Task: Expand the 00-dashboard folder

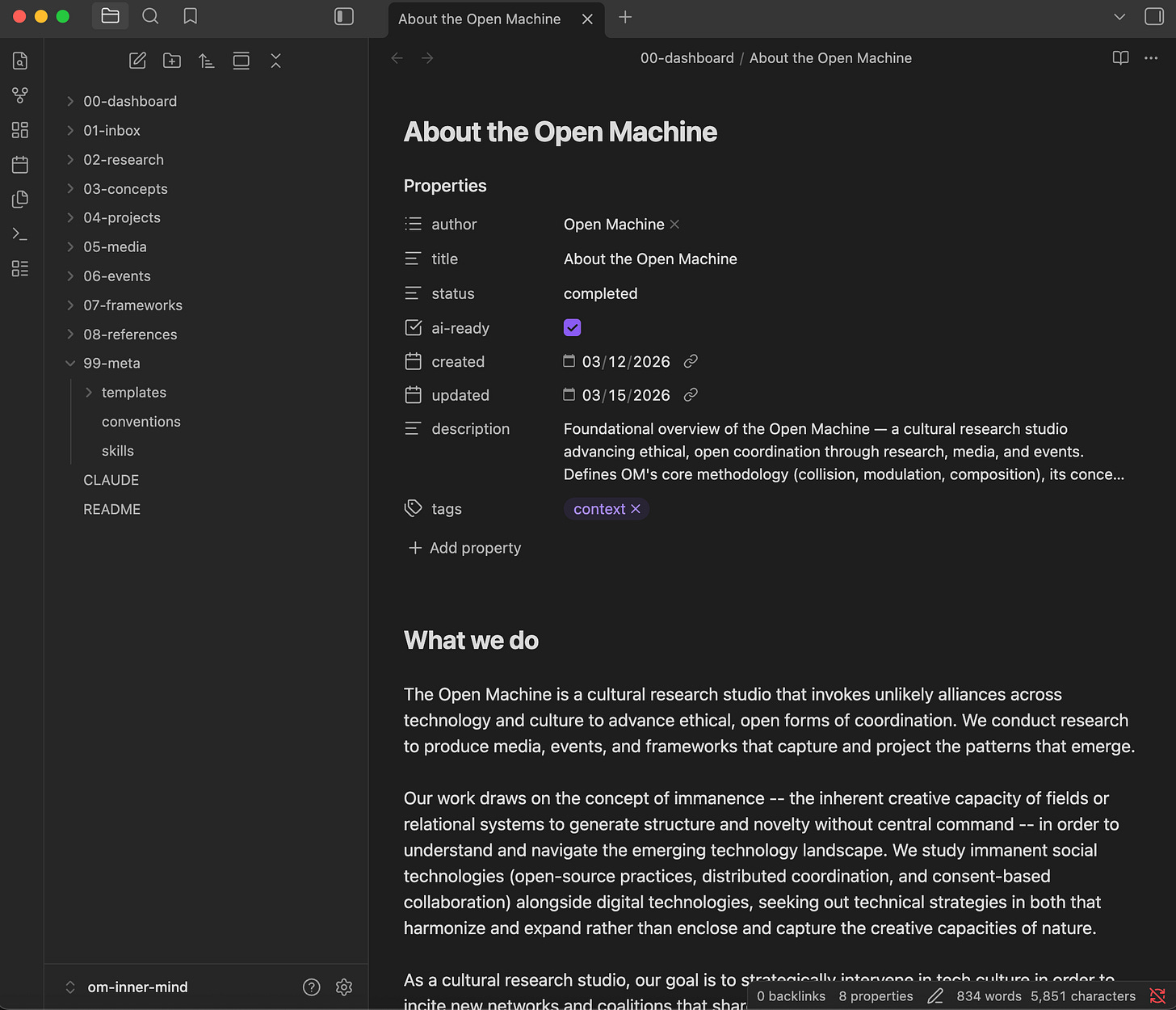Action: pos(70,101)
